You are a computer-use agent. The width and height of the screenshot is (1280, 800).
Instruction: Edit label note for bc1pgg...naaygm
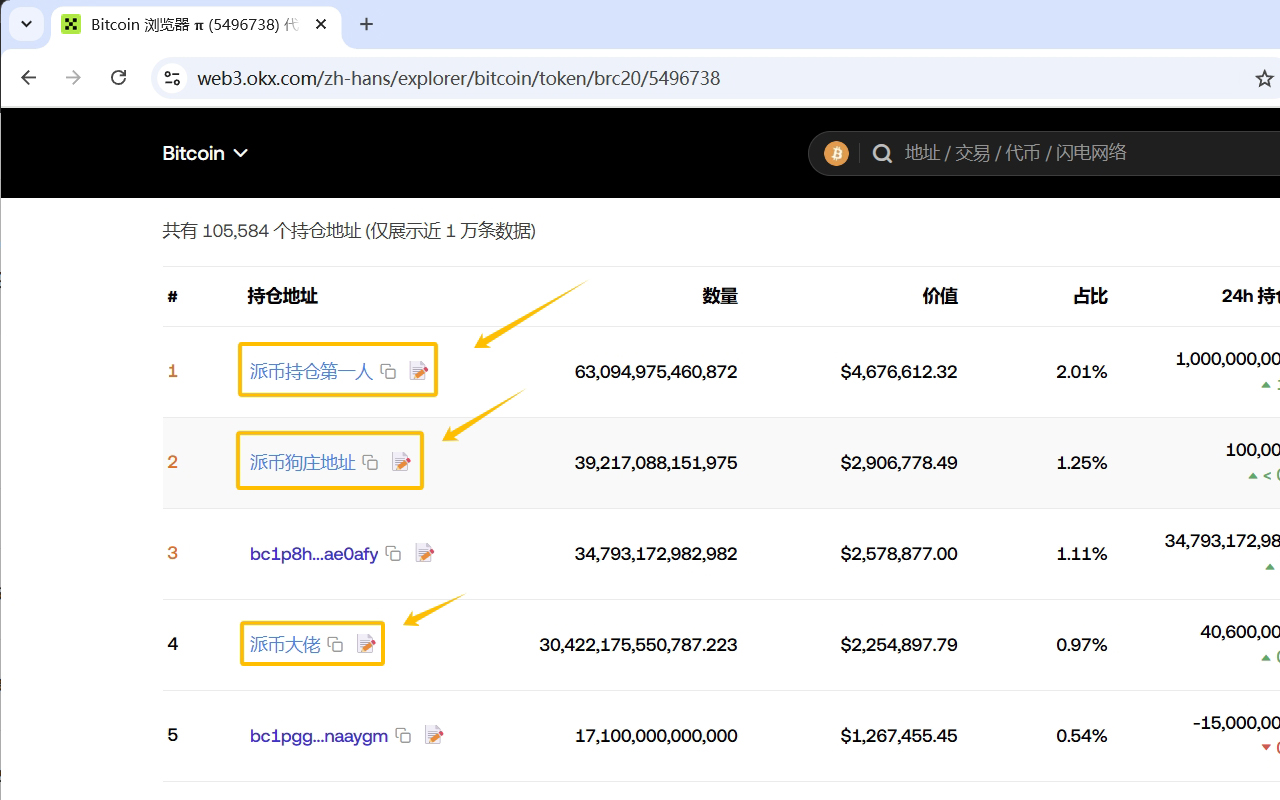(434, 736)
